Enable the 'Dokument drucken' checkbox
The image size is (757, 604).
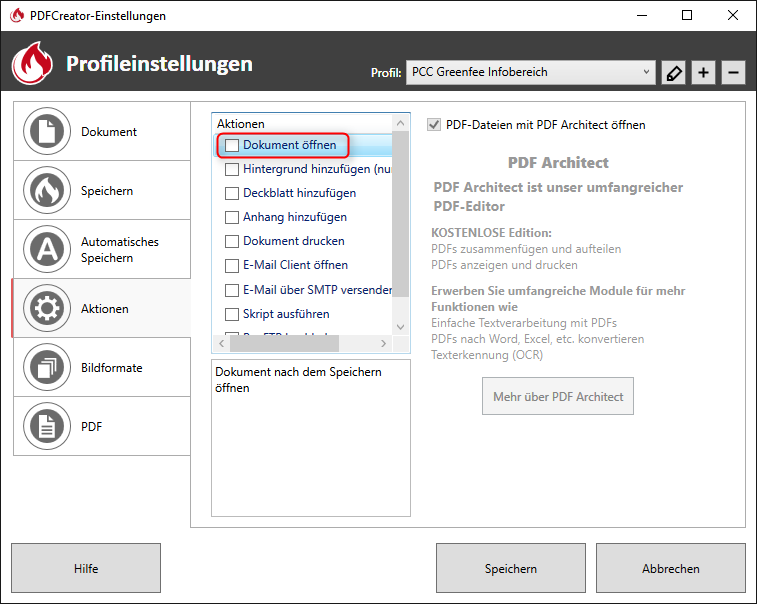pos(232,241)
